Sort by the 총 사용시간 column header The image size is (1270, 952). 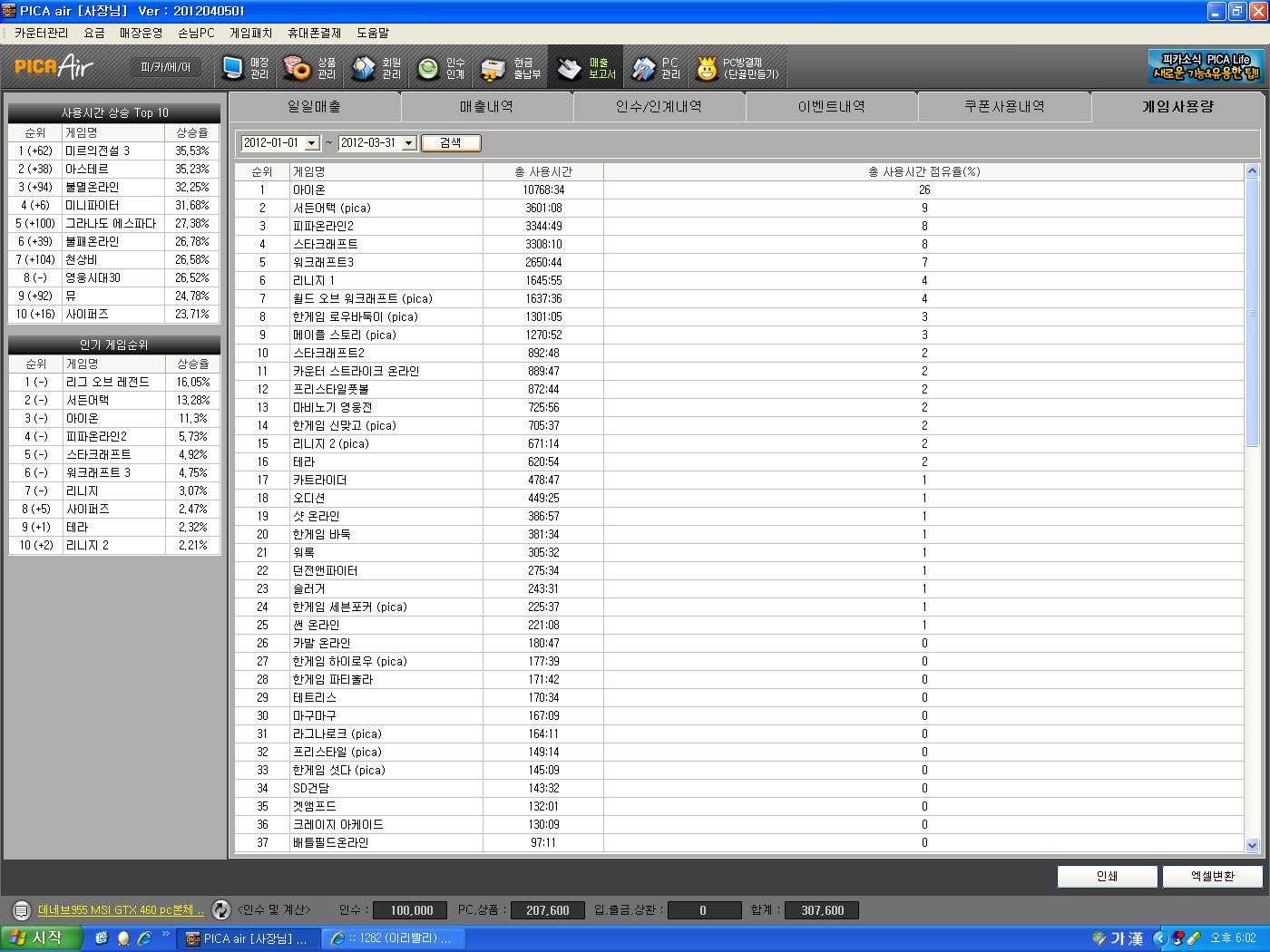[x=543, y=171]
